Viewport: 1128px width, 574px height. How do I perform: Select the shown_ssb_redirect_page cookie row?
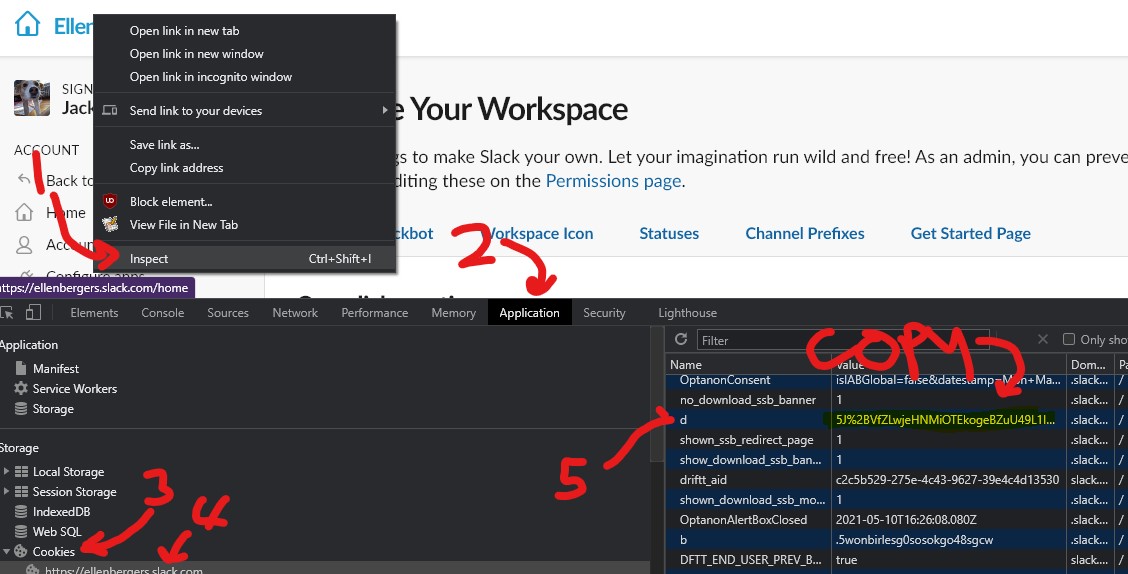coord(896,439)
